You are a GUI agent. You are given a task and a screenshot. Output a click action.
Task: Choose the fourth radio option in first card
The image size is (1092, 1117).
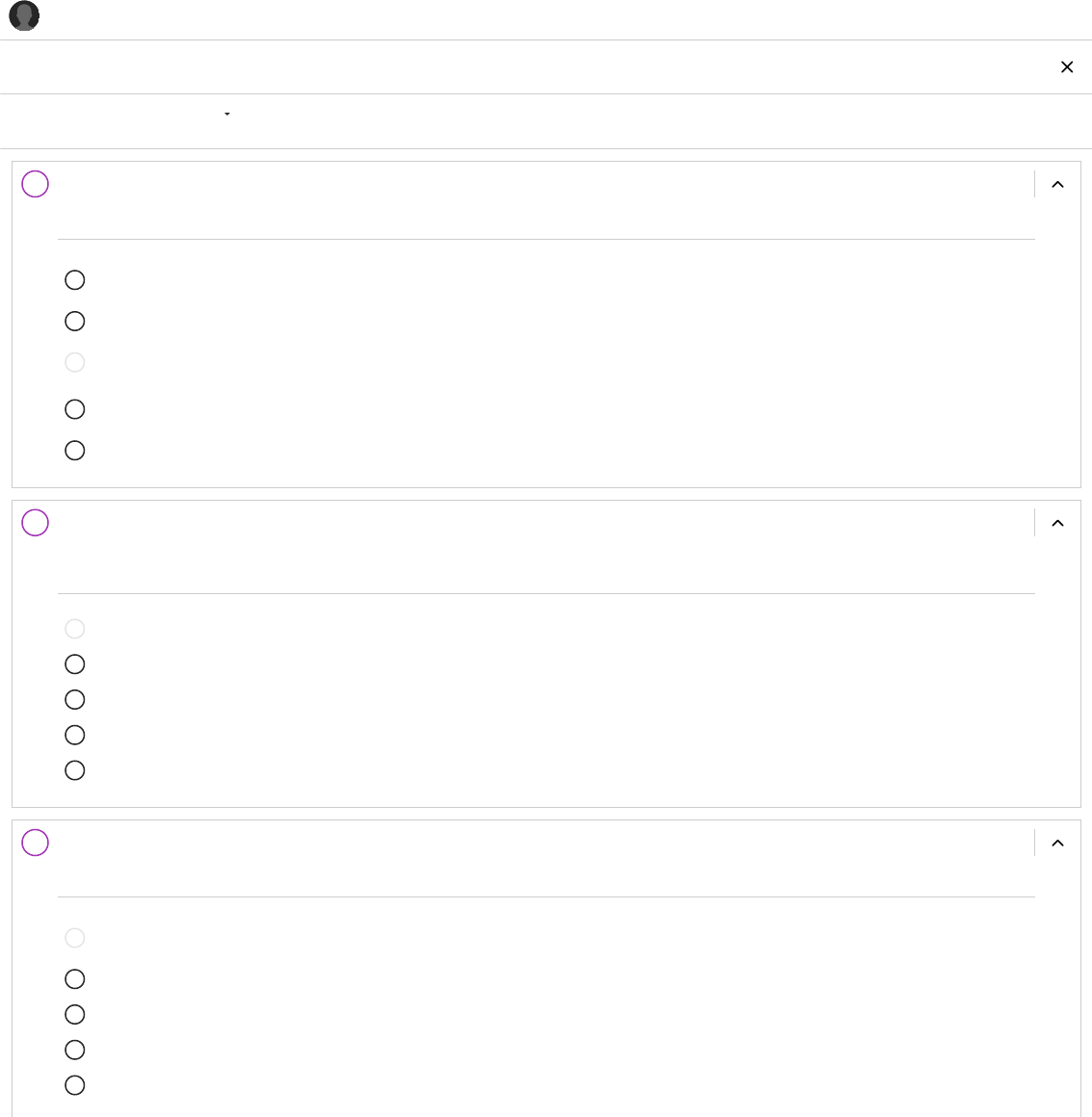click(75, 409)
